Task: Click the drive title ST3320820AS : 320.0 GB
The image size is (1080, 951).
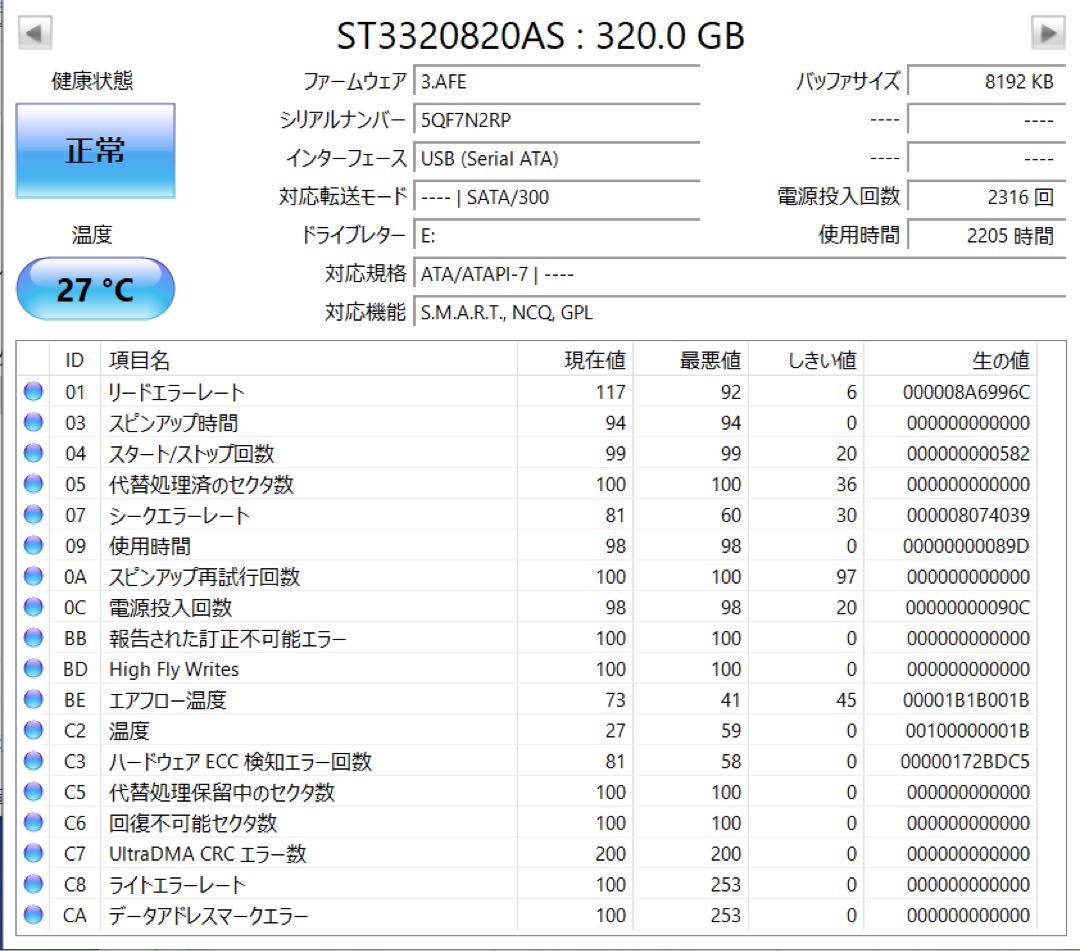Action: point(541,36)
